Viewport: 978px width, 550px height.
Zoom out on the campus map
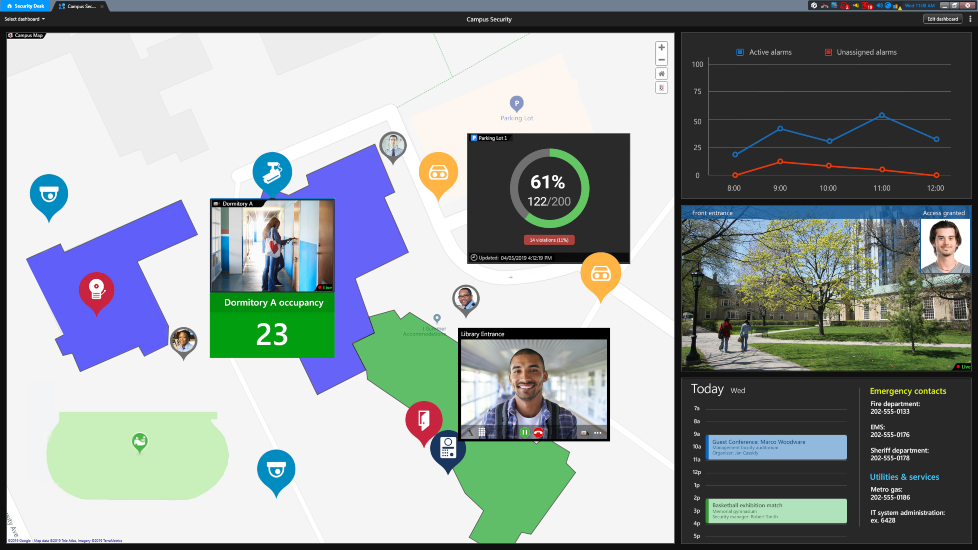click(661, 60)
